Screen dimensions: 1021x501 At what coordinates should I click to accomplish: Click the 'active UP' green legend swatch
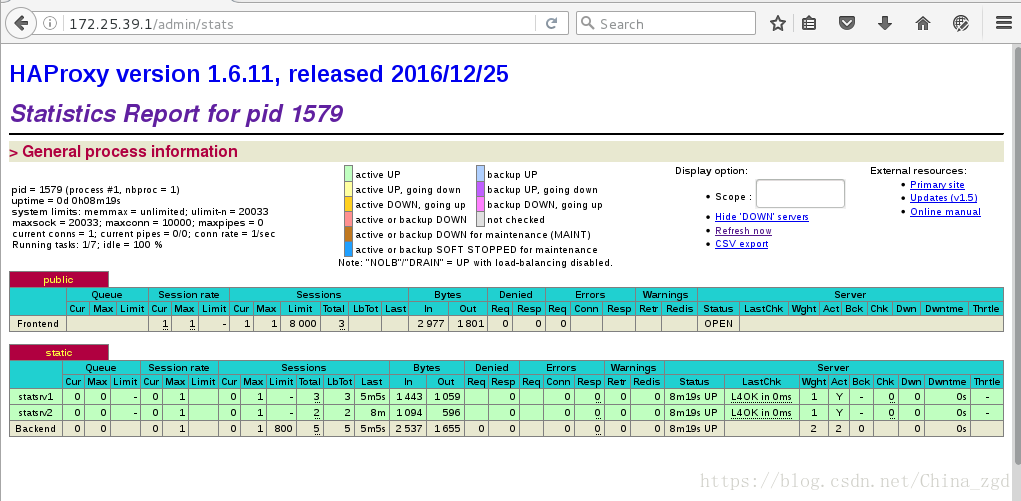[x=348, y=174]
